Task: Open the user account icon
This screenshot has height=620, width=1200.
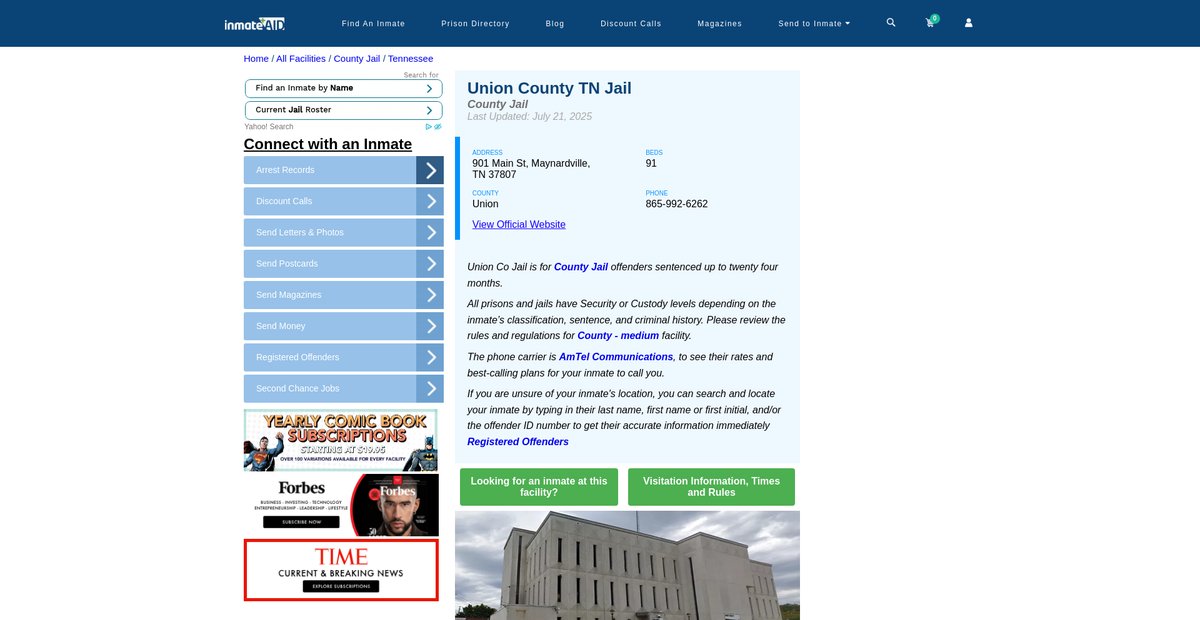Action: pyautogui.click(x=968, y=23)
